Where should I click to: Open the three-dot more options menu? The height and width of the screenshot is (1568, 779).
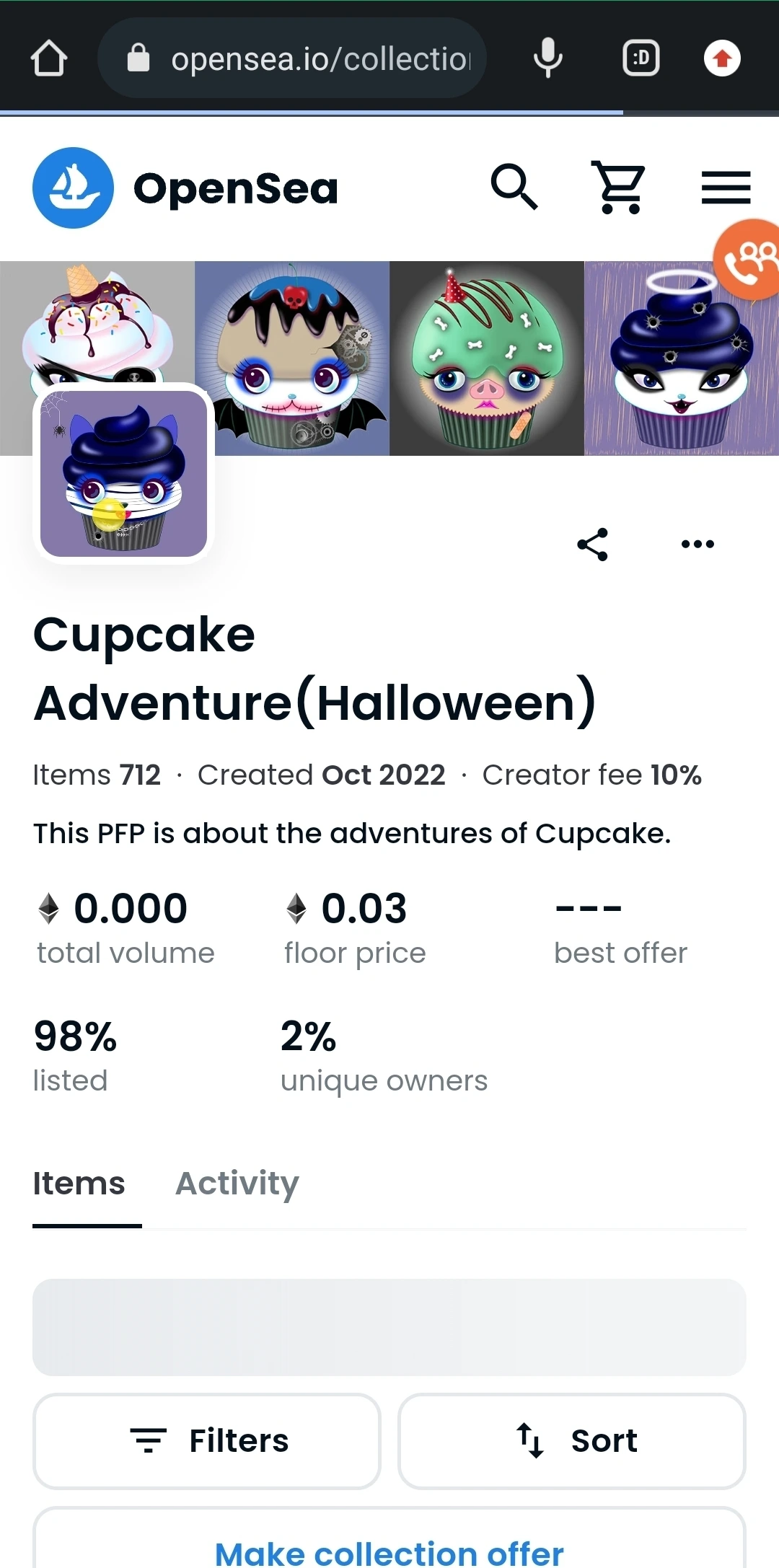pyautogui.click(x=697, y=545)
